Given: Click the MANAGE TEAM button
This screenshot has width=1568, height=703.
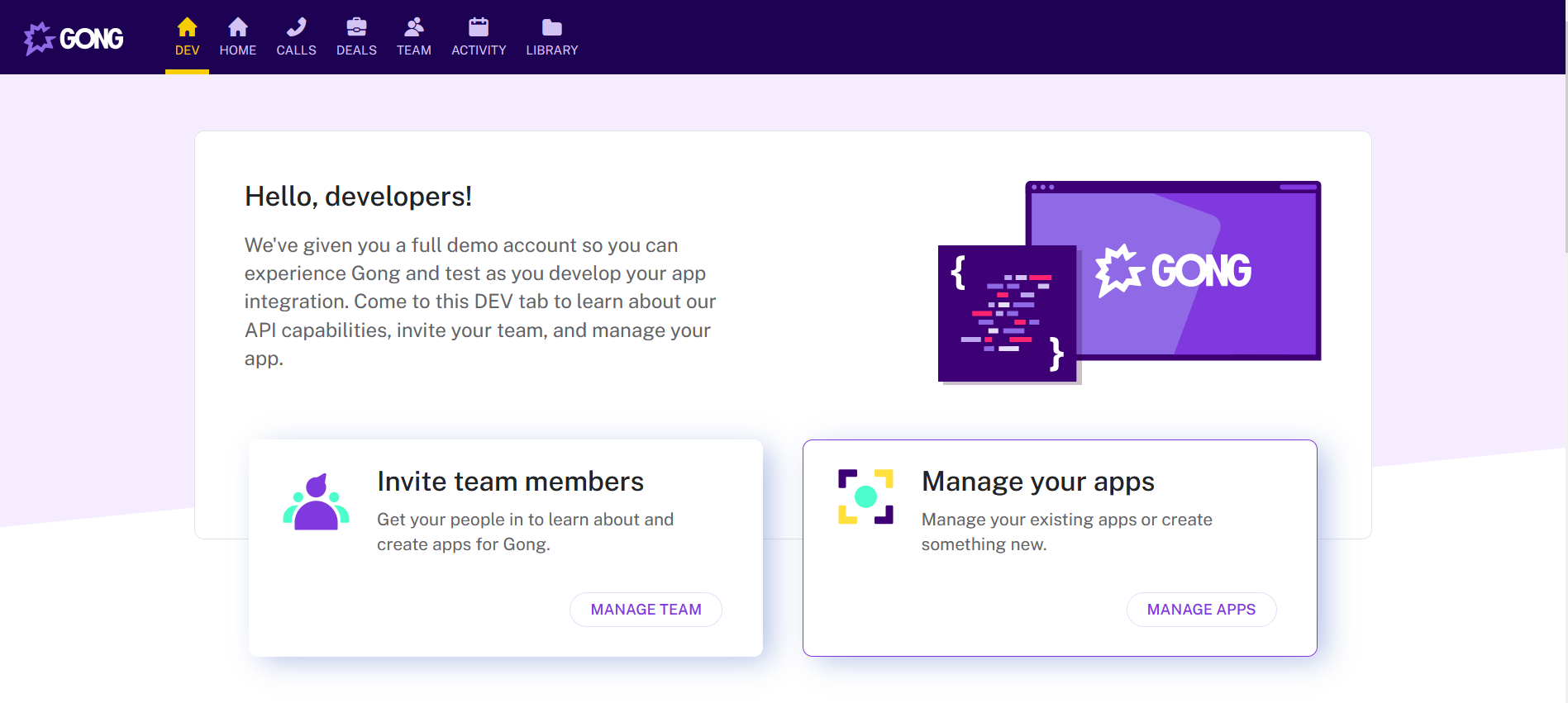Looking at the screenshot, I should [x=646, y=610].
